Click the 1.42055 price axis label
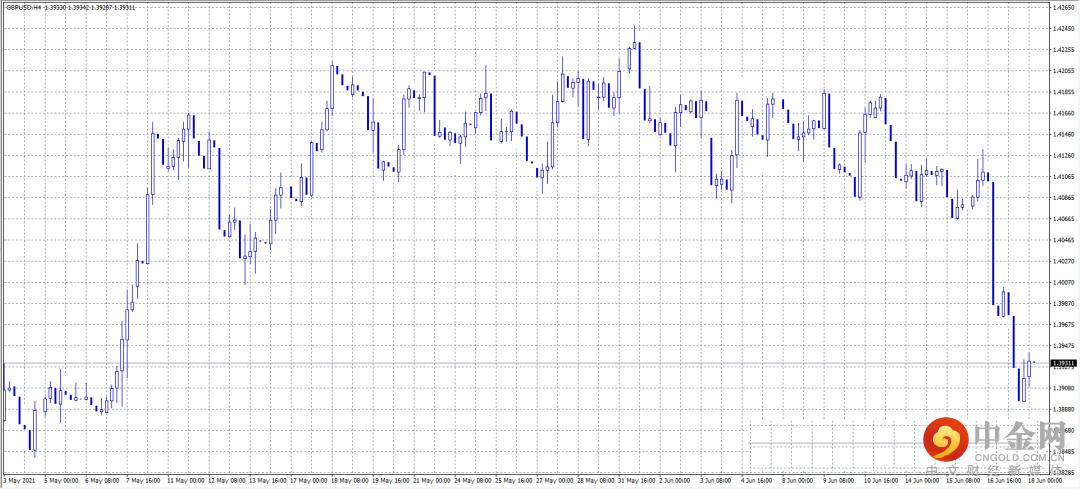This screenshot has height=489, width=1080. point(1061,70)
